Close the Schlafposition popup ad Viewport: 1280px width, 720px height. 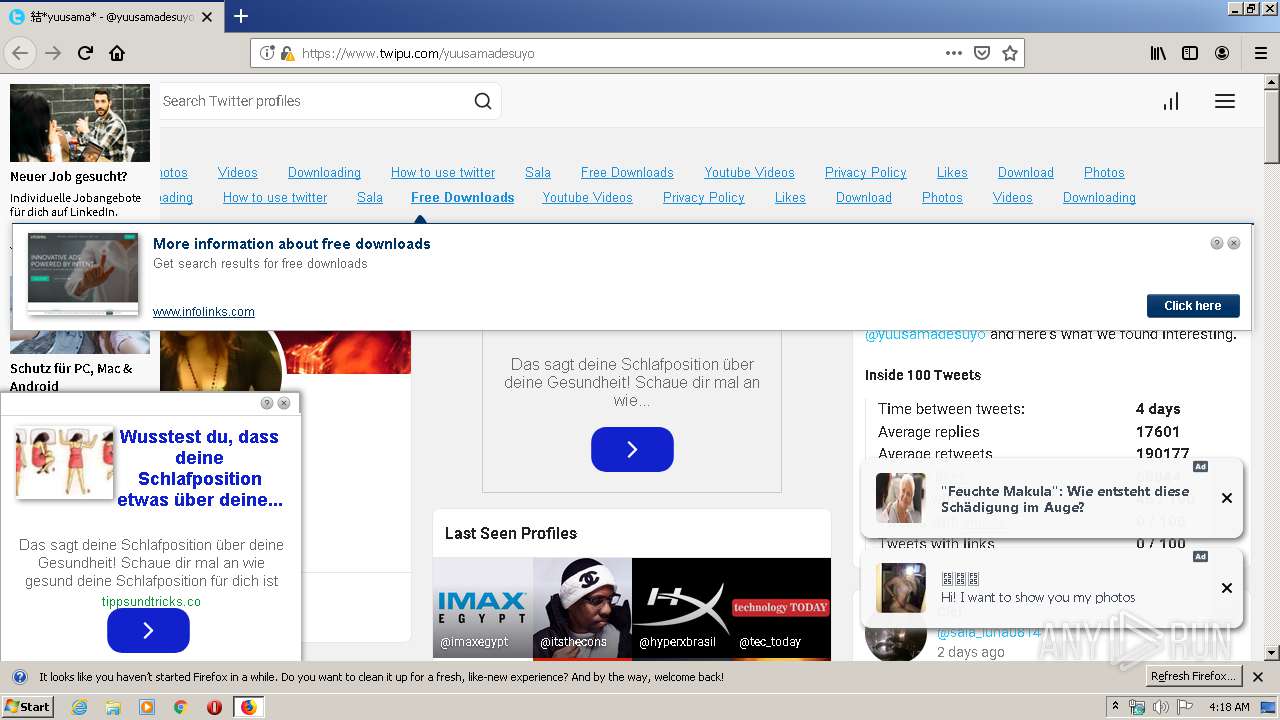click(x=284, y=403)
